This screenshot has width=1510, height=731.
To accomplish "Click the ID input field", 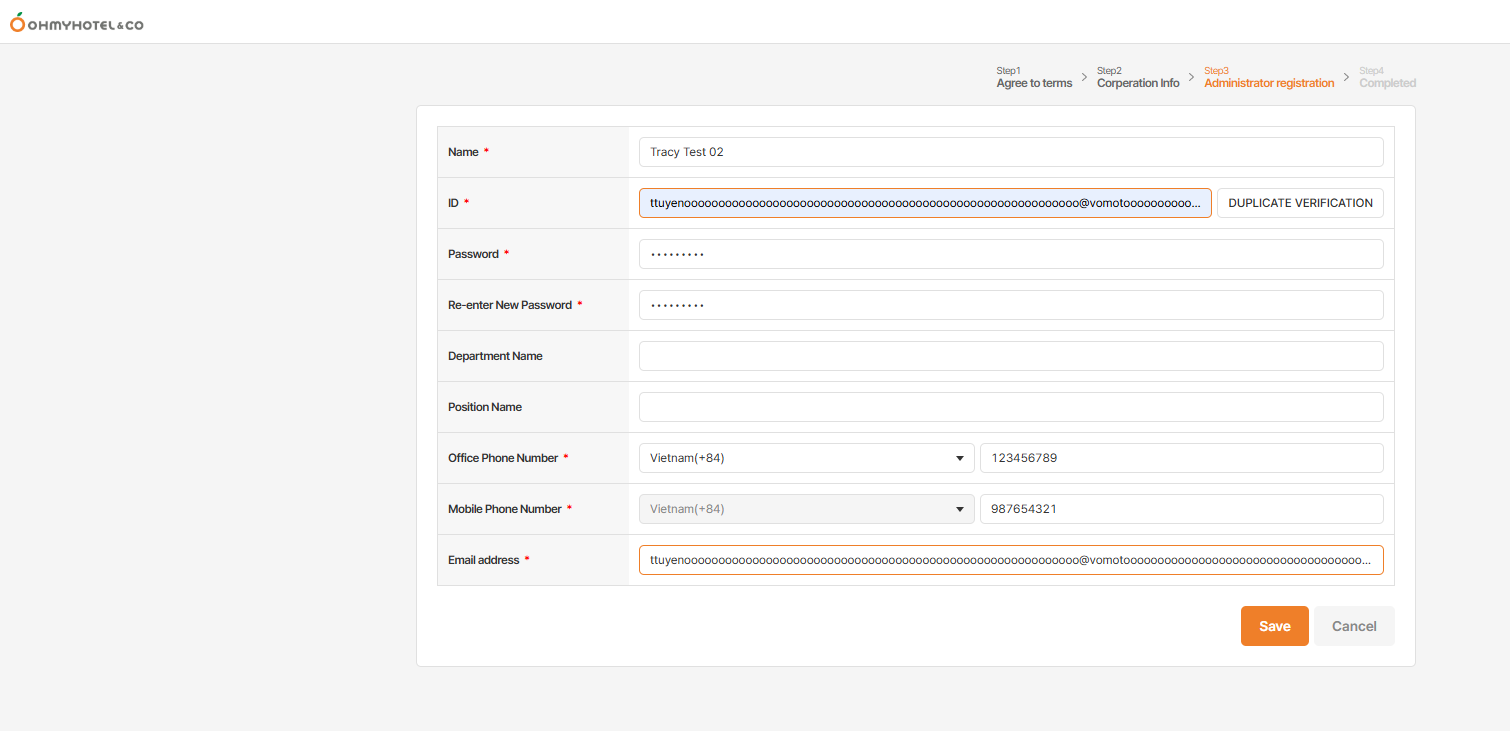I will (x=924, y=203).
